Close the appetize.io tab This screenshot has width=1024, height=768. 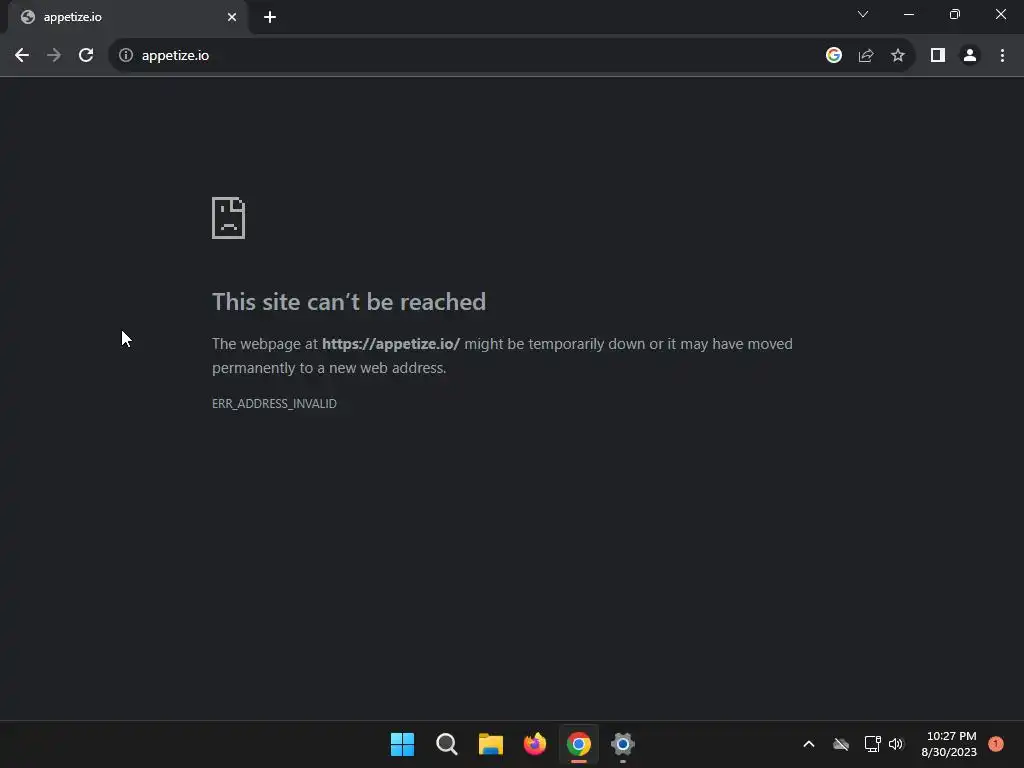232,17
